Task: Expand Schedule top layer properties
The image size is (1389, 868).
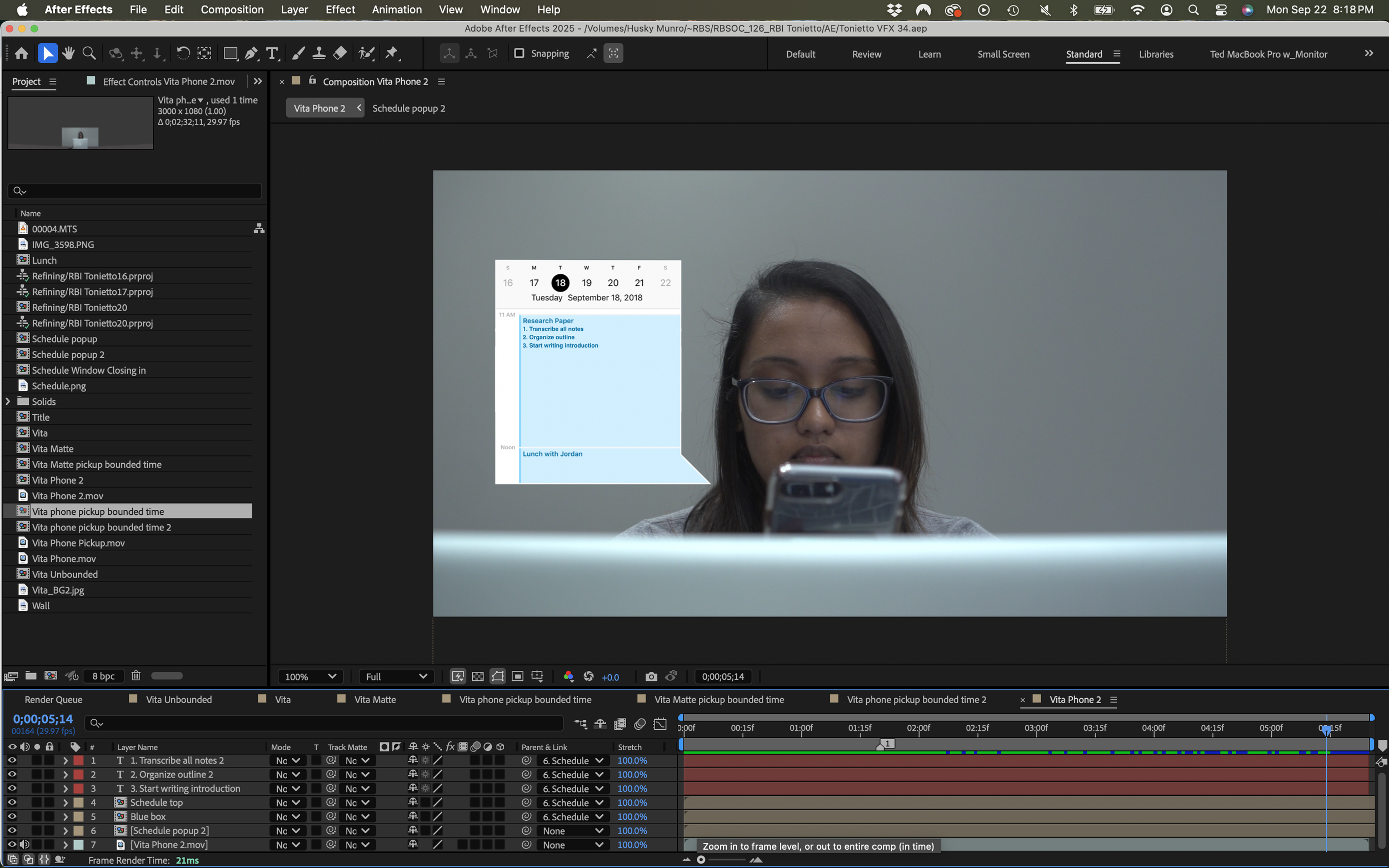Action: (x=65, y=802)
